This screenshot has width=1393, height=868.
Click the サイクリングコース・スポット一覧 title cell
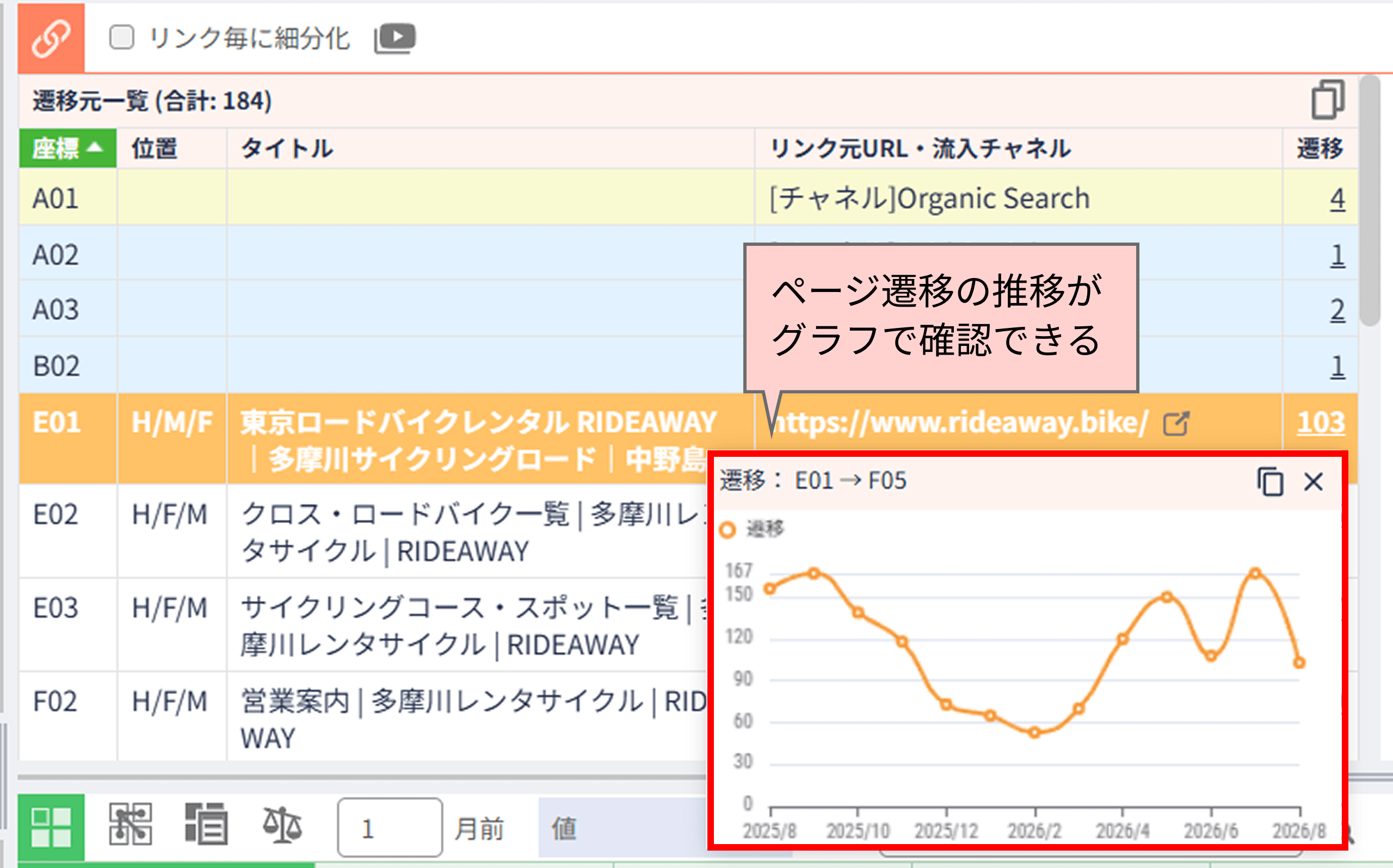(x=467, y=624)
